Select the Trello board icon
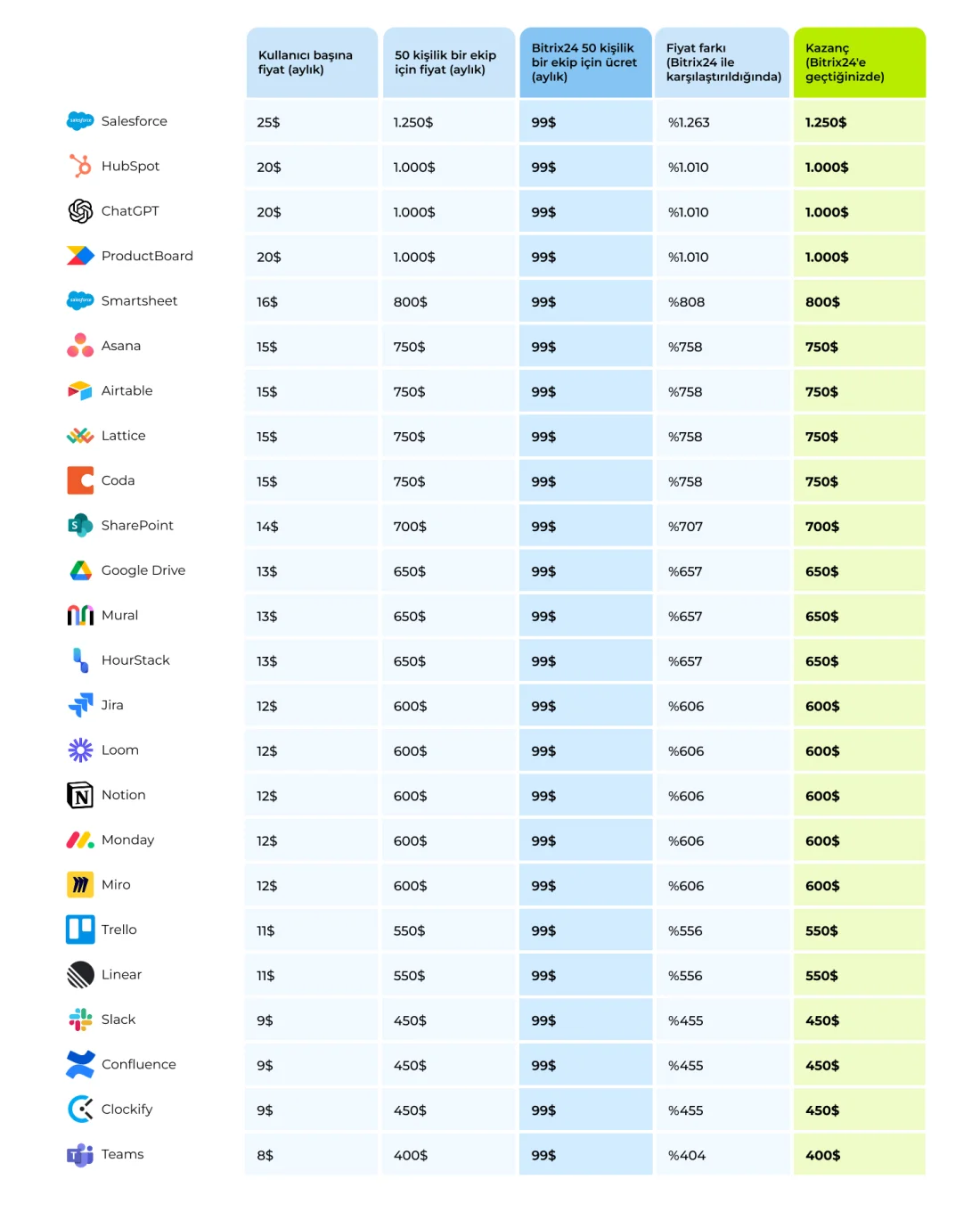This screenshot has width=980, height=1212. [x=80, y=929]
